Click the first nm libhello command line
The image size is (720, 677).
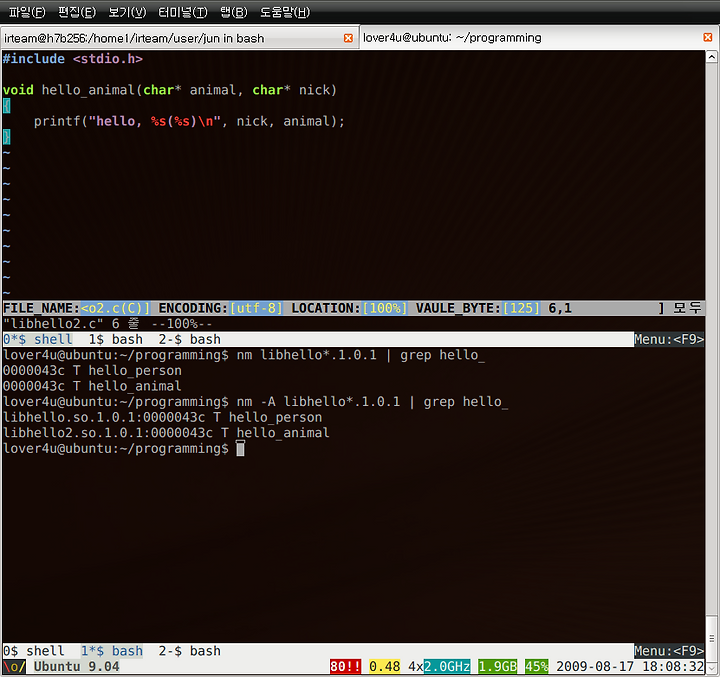click(244, 355)
